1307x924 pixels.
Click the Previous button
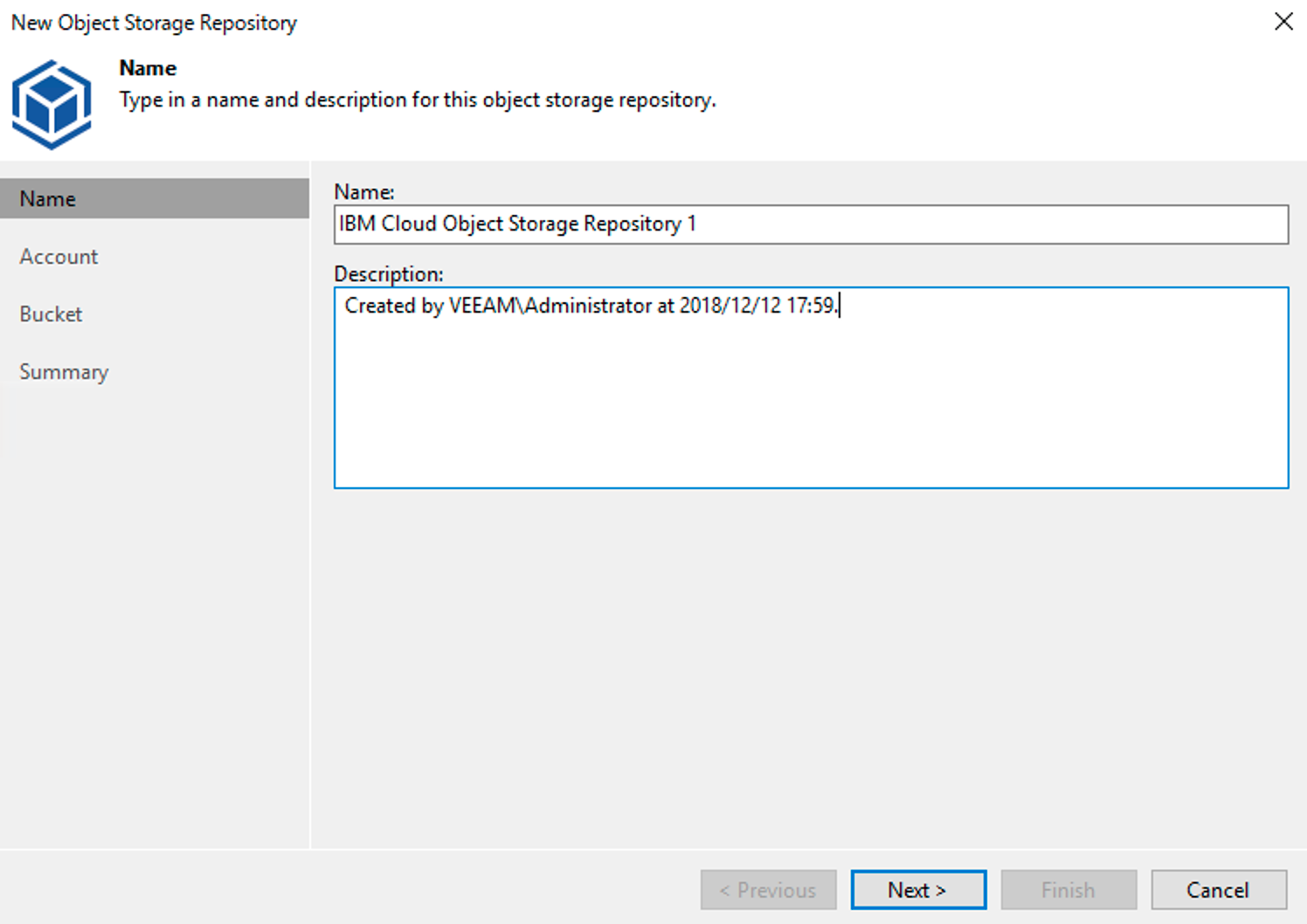pyautogui.click(x=768, y=889)
